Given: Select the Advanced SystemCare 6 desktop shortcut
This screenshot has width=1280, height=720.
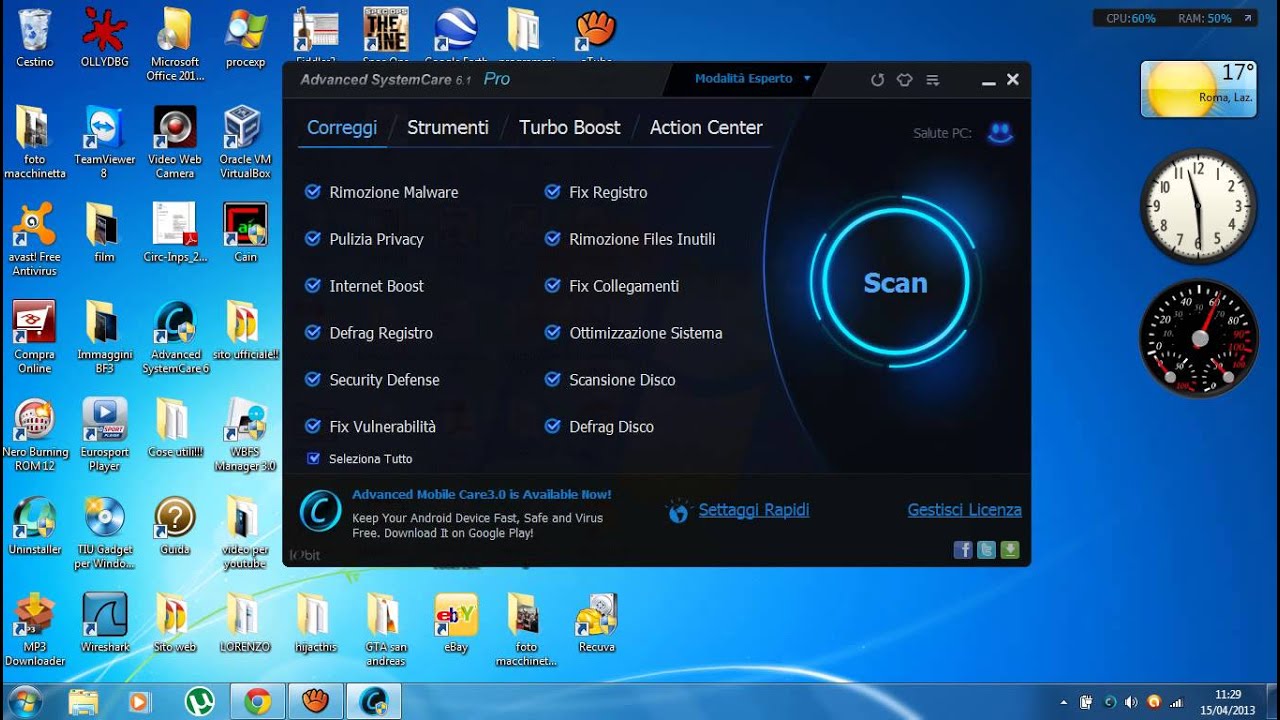Looking at the screenshot, I should coord(175,338).
